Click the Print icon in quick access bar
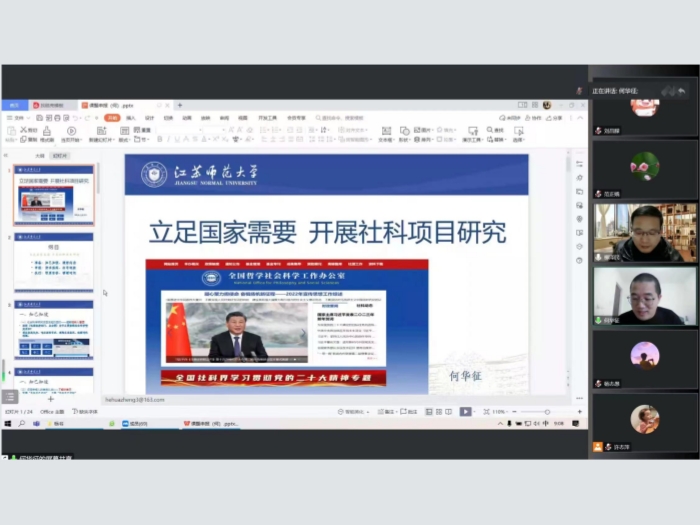 pos(57,118)
